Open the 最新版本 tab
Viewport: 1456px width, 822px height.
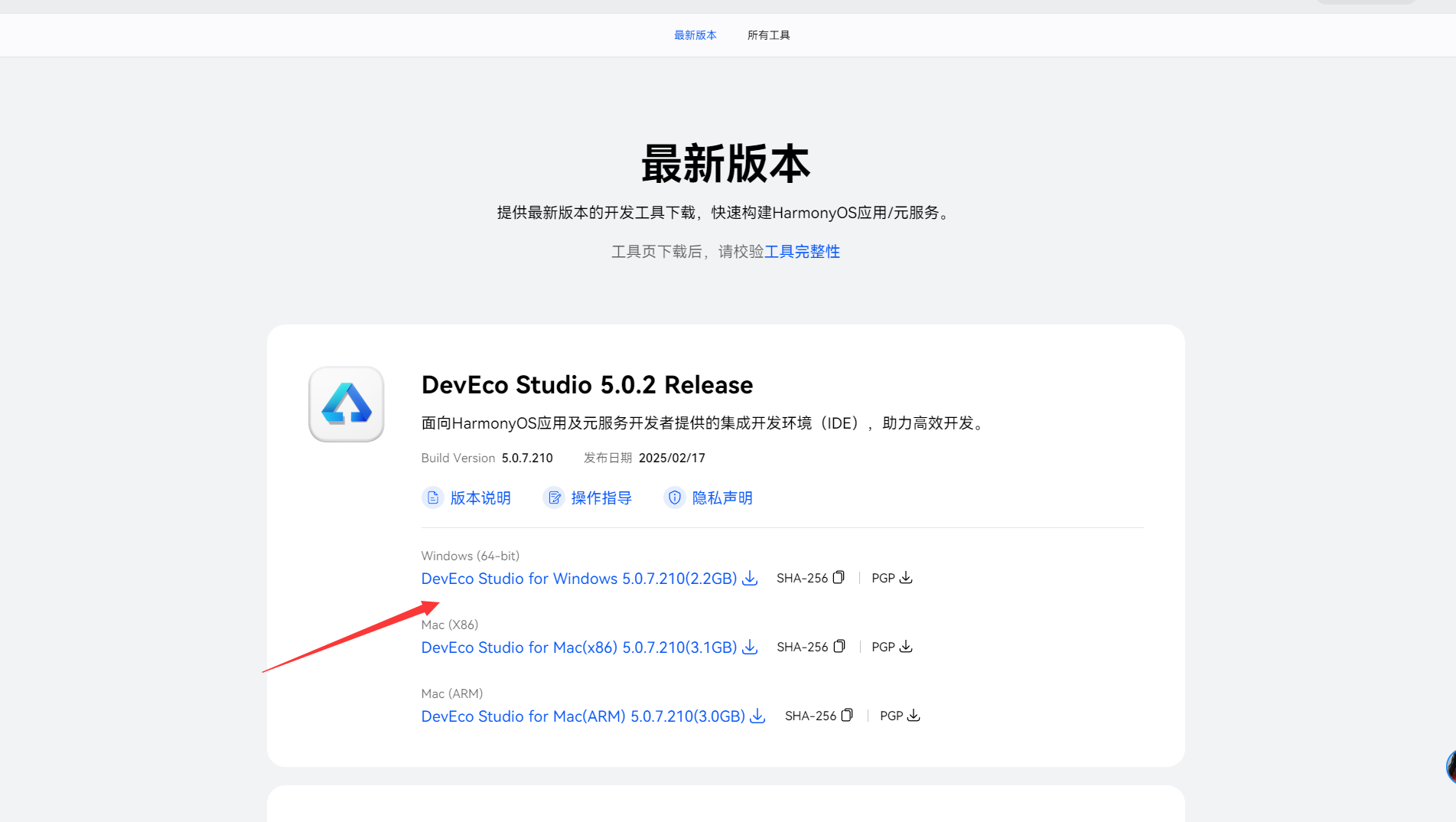(x=695, y=35)
